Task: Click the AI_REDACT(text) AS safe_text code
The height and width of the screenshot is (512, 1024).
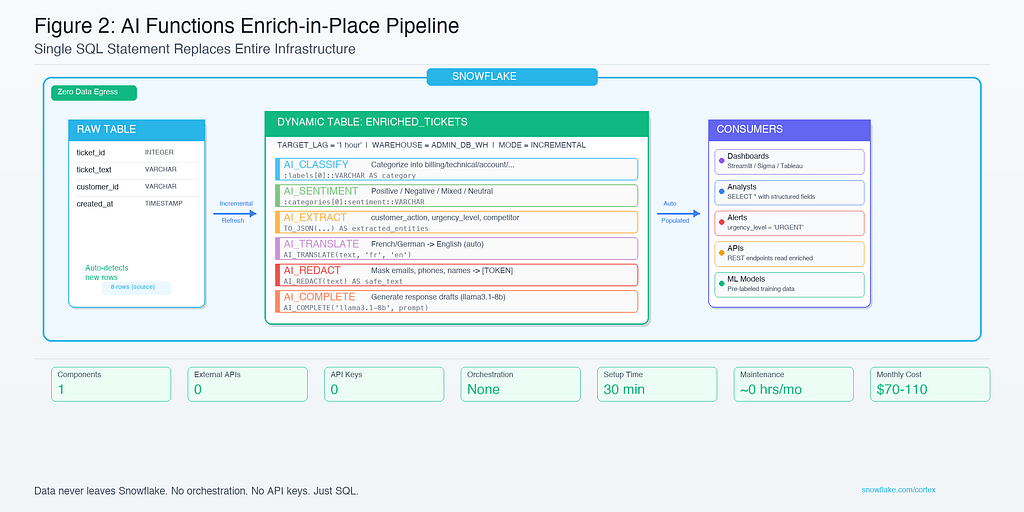Action: coord(343,281)
